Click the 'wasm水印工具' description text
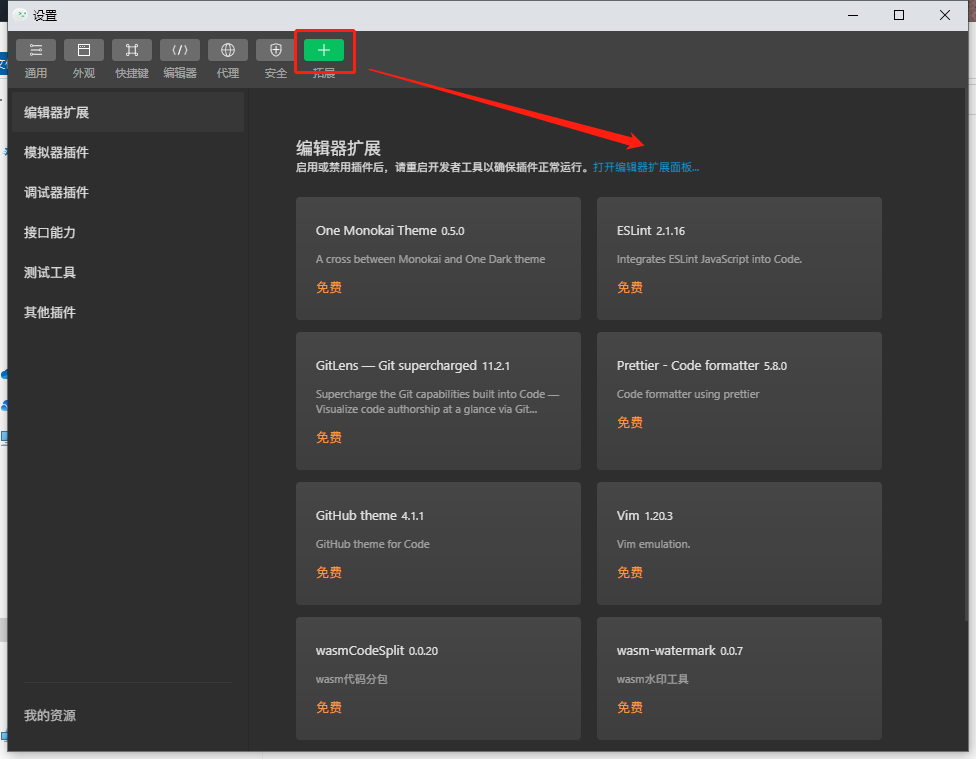 click(x=653, y=679)
